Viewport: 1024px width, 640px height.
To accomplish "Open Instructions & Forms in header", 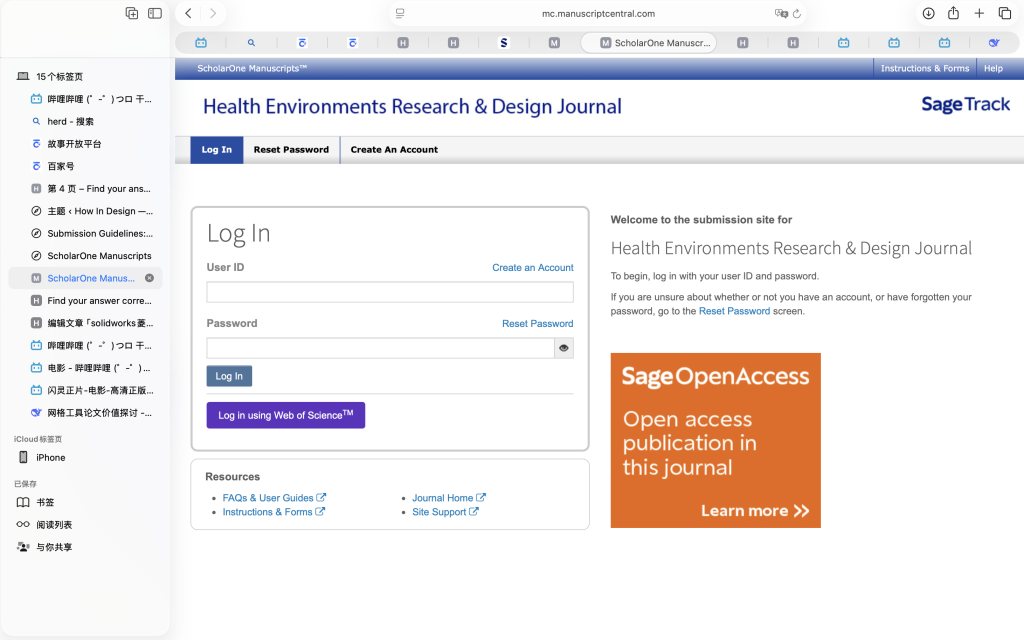I will (924, 69).
